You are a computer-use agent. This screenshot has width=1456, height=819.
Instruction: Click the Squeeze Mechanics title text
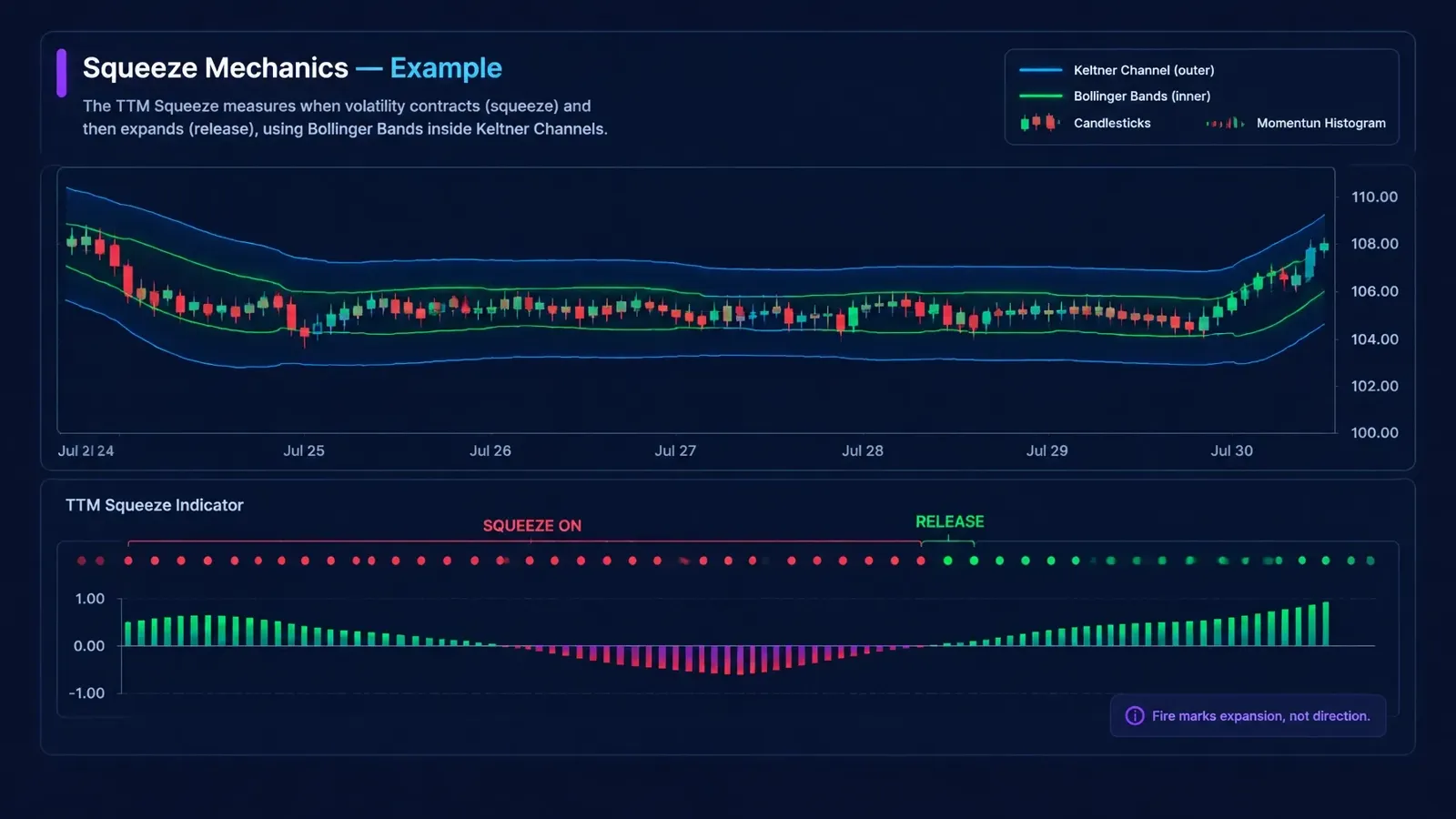(x=216, y=68)
